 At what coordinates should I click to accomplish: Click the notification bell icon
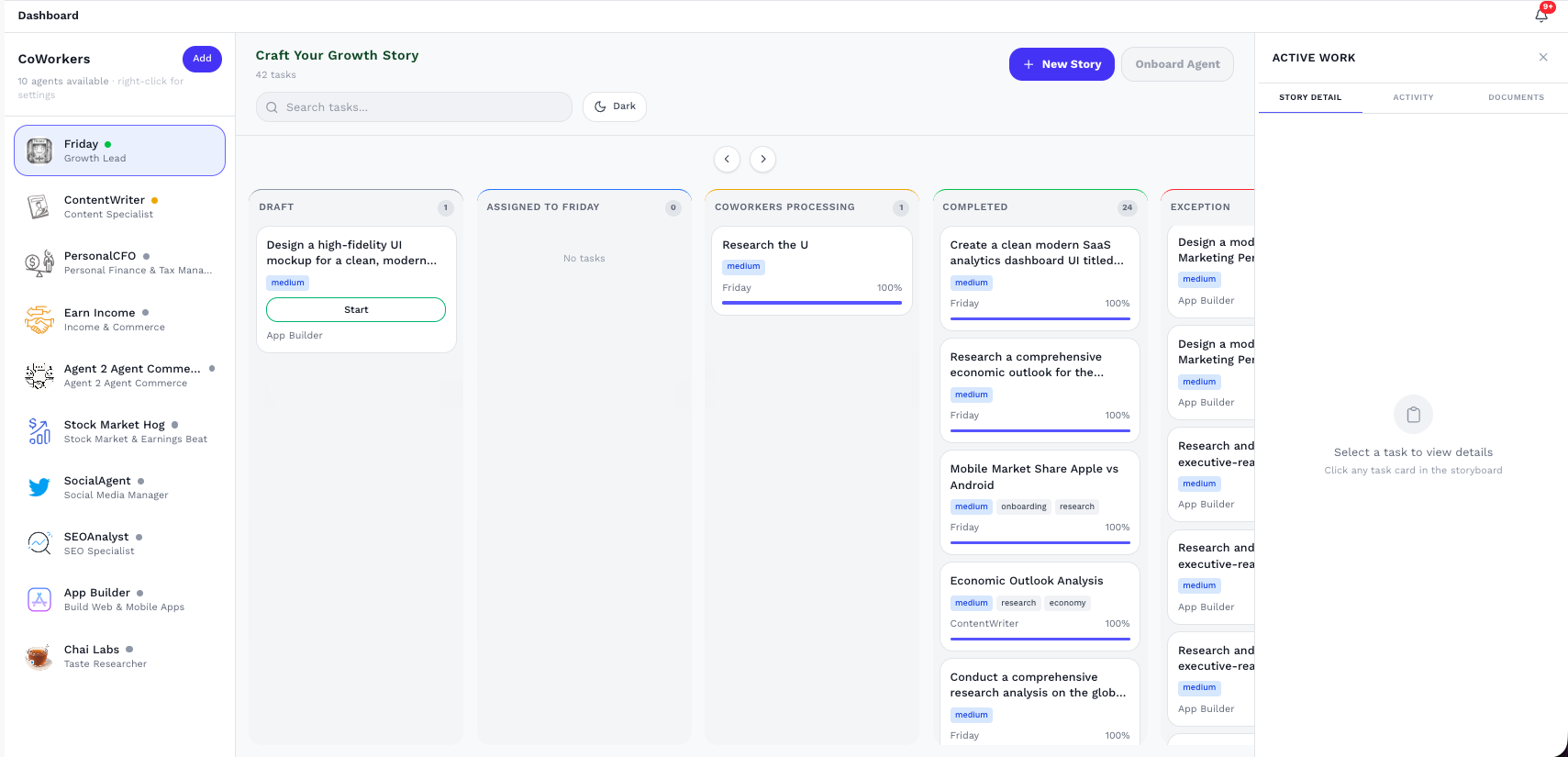click(1541, 15)
